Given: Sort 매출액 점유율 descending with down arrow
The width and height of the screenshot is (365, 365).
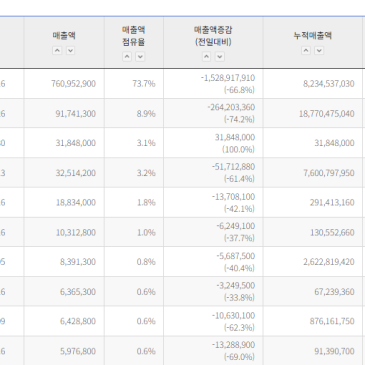Looking at the screenshot, I should pos(140,57).
